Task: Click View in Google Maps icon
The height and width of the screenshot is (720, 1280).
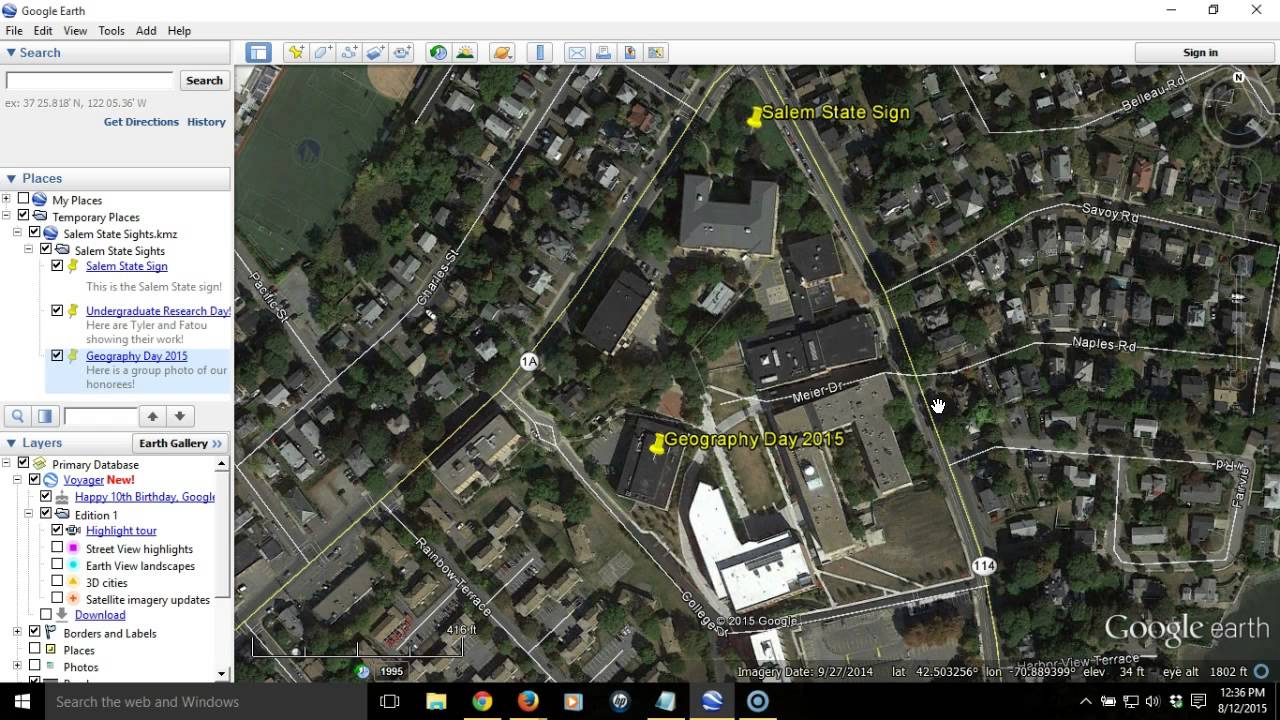Action: (656, 53)
